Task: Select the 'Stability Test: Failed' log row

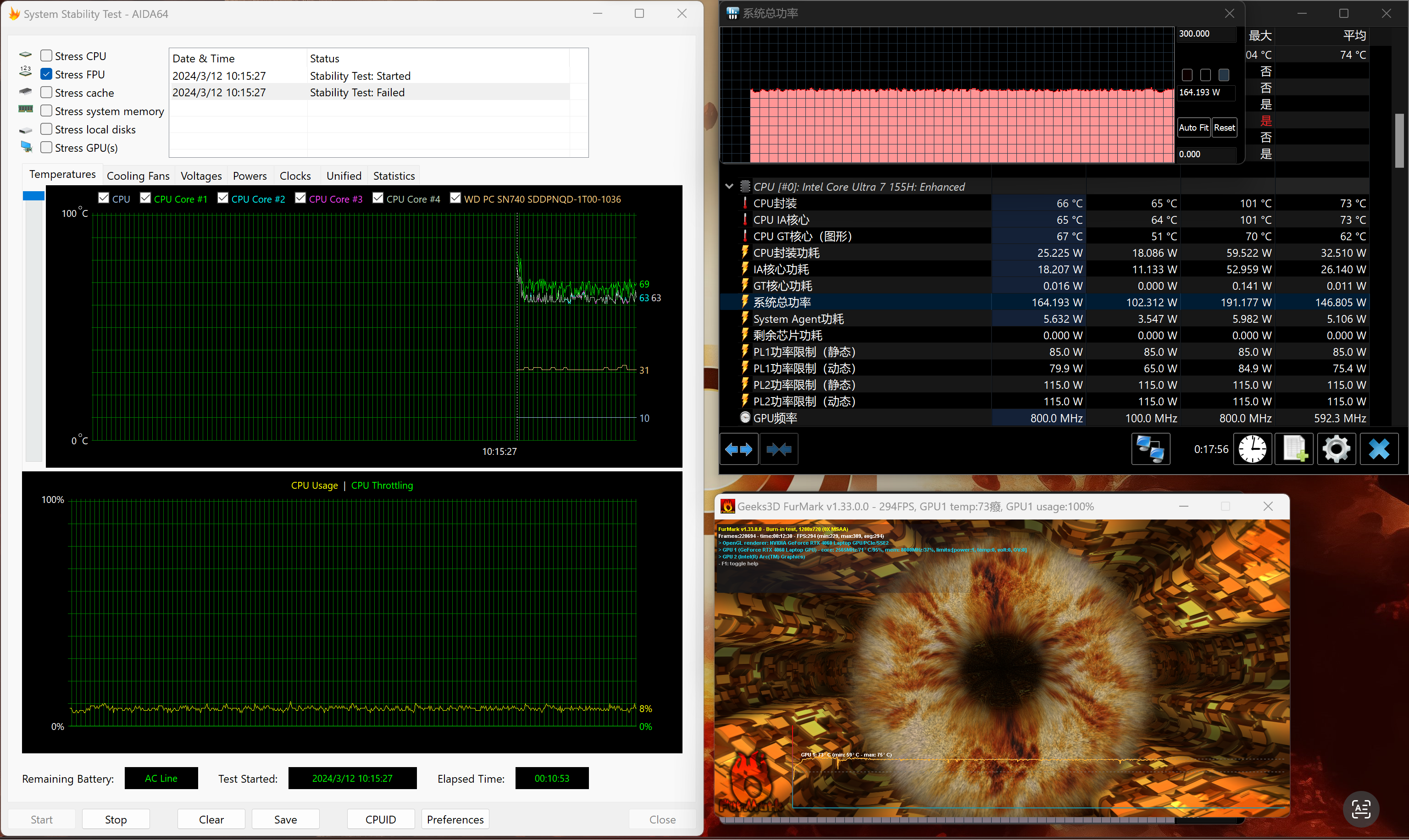Action: click(x=370, y=92)
